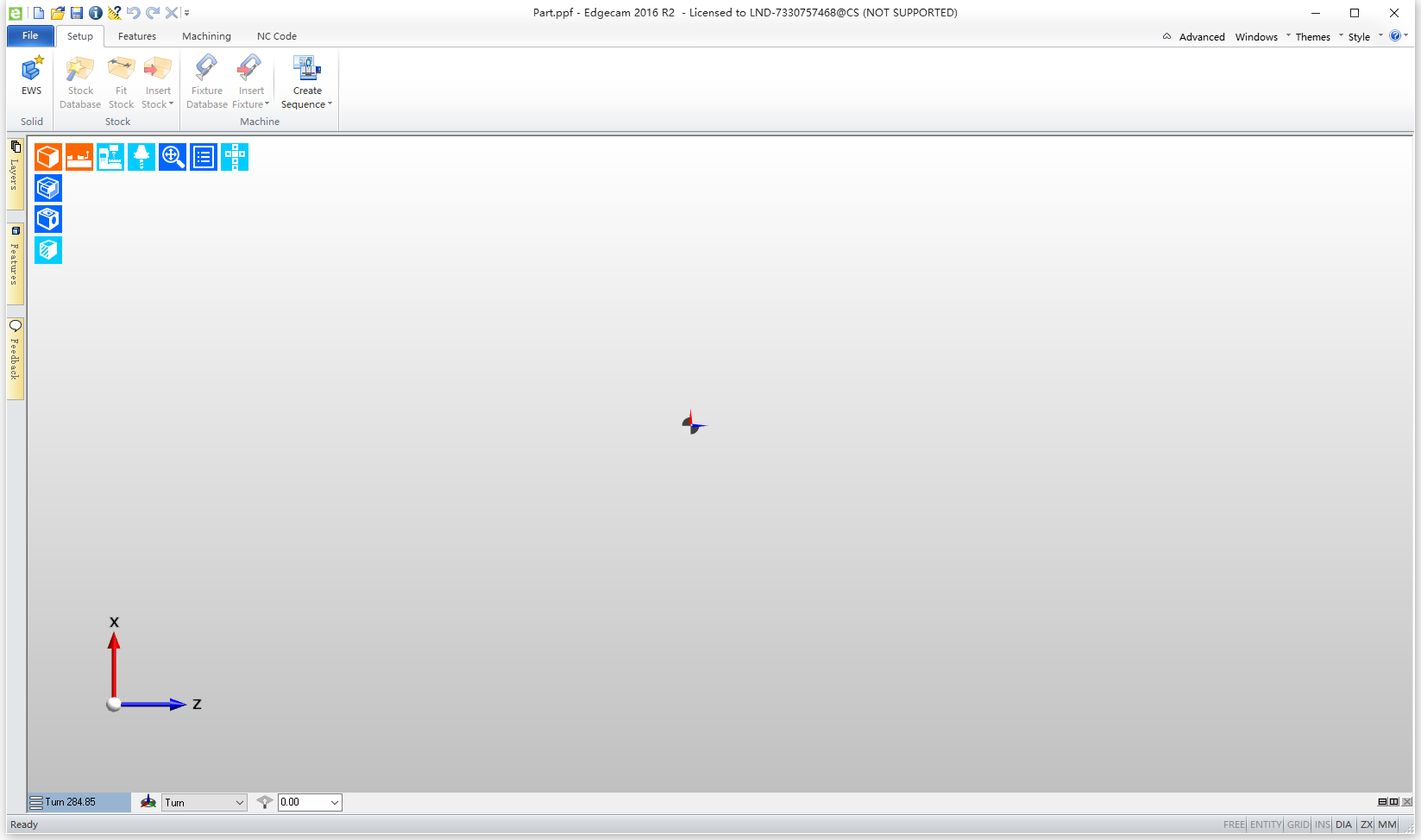Image resolution: width=1421 pixels, height=840 pixels.
Task: Open the Windows dropdown menu
Action: point(1263,37)
